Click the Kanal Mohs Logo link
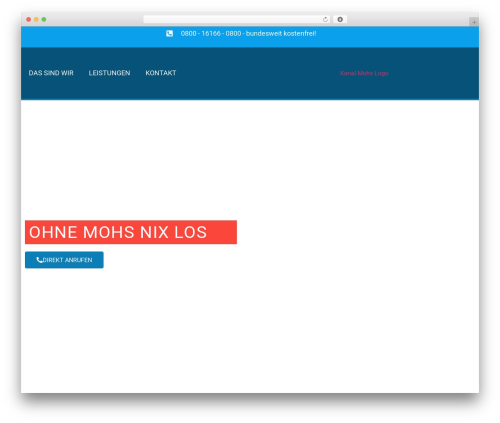The width and height of the screenshot is (500, 423). [364, 73]
